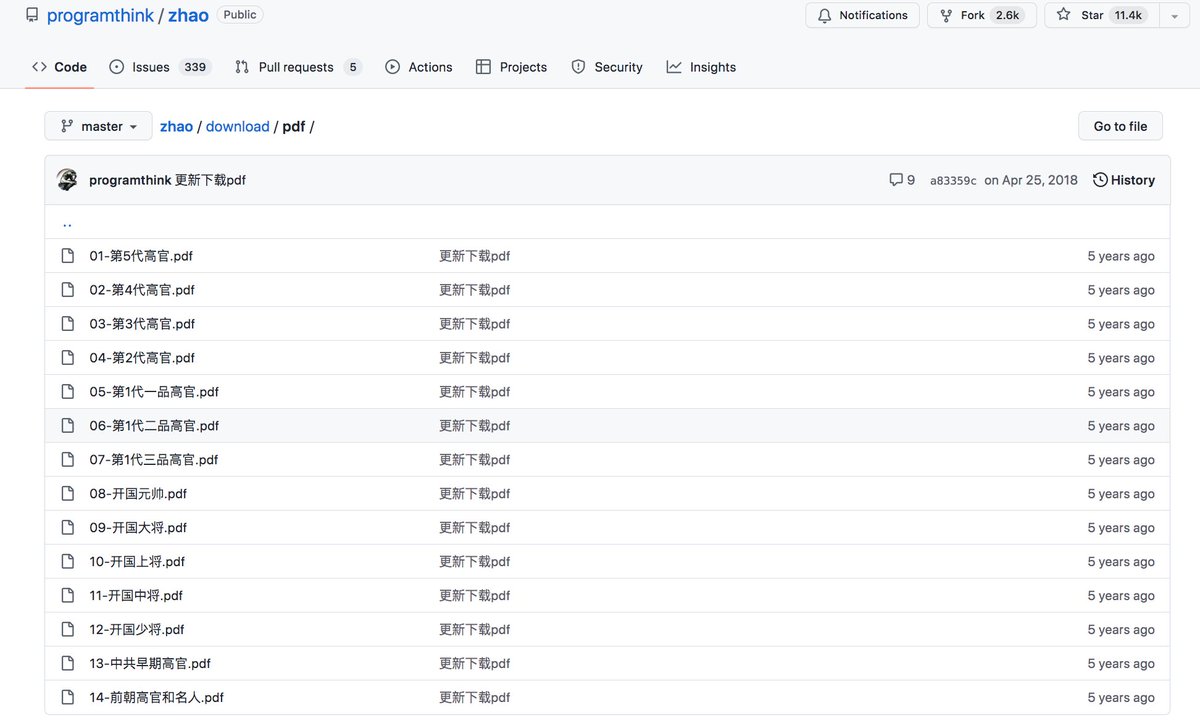Click the Public visibility badge
Viewport: 1200px width, 723px height.
pyautogui.click(x=240, y=15)
